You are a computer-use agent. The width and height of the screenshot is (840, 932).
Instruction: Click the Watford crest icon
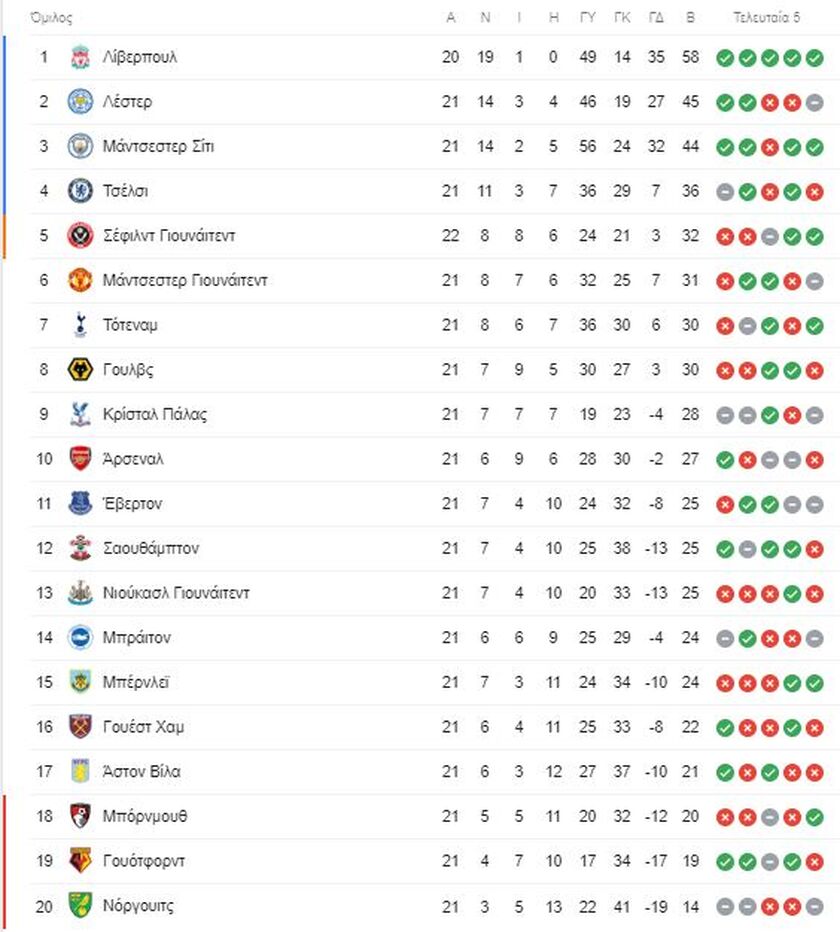[x=80, y=861]
